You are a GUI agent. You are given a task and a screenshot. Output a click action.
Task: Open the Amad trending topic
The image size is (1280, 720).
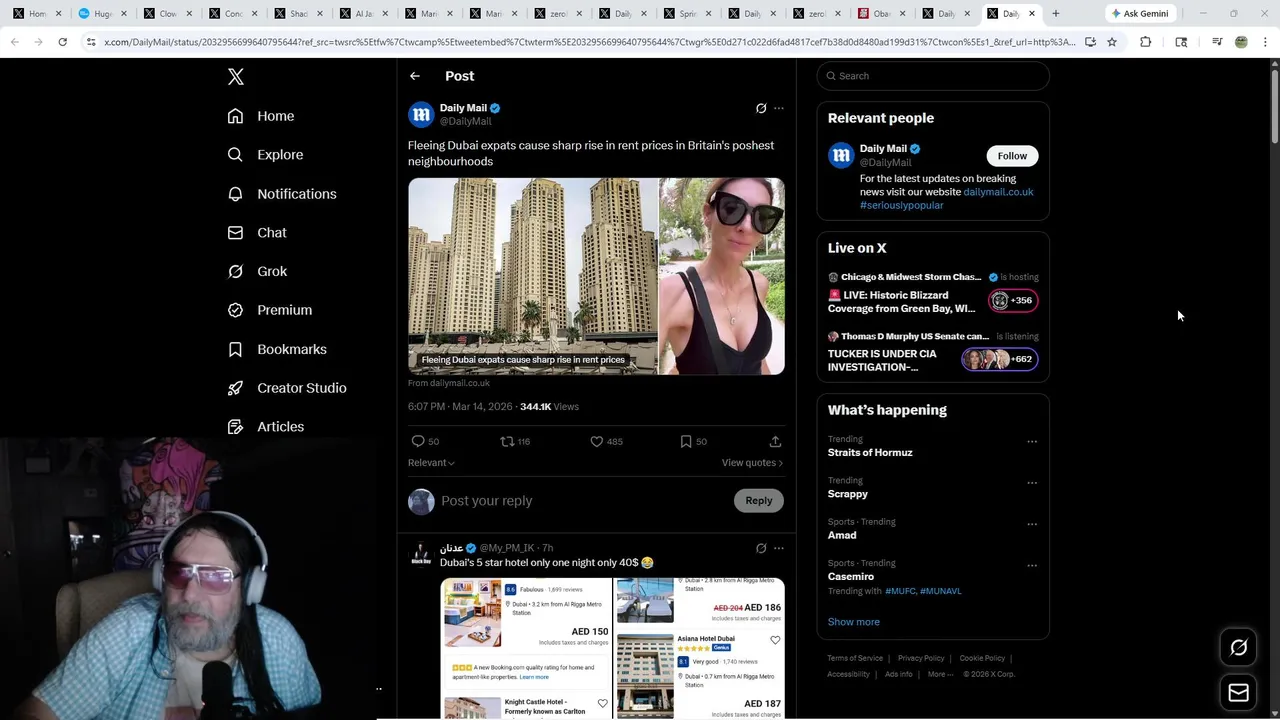tap(842, 535)
